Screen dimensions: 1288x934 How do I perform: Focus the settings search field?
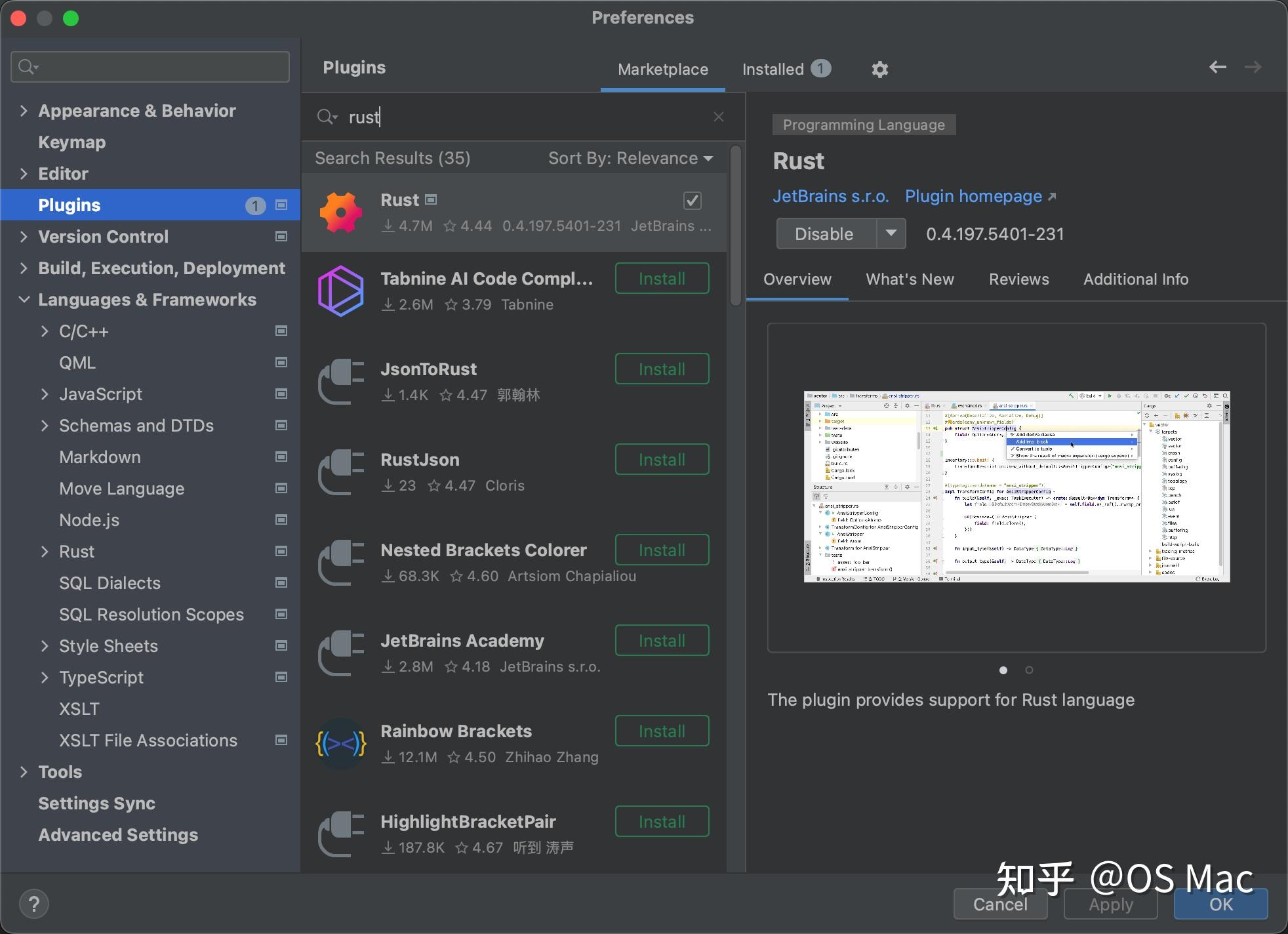click(150, 67)
